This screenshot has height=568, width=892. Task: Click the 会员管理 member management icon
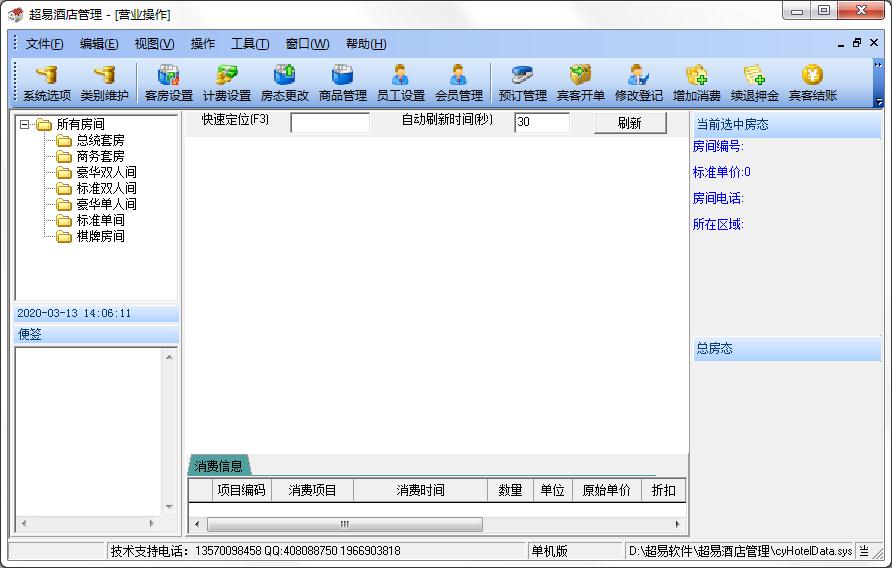[459, 83]
